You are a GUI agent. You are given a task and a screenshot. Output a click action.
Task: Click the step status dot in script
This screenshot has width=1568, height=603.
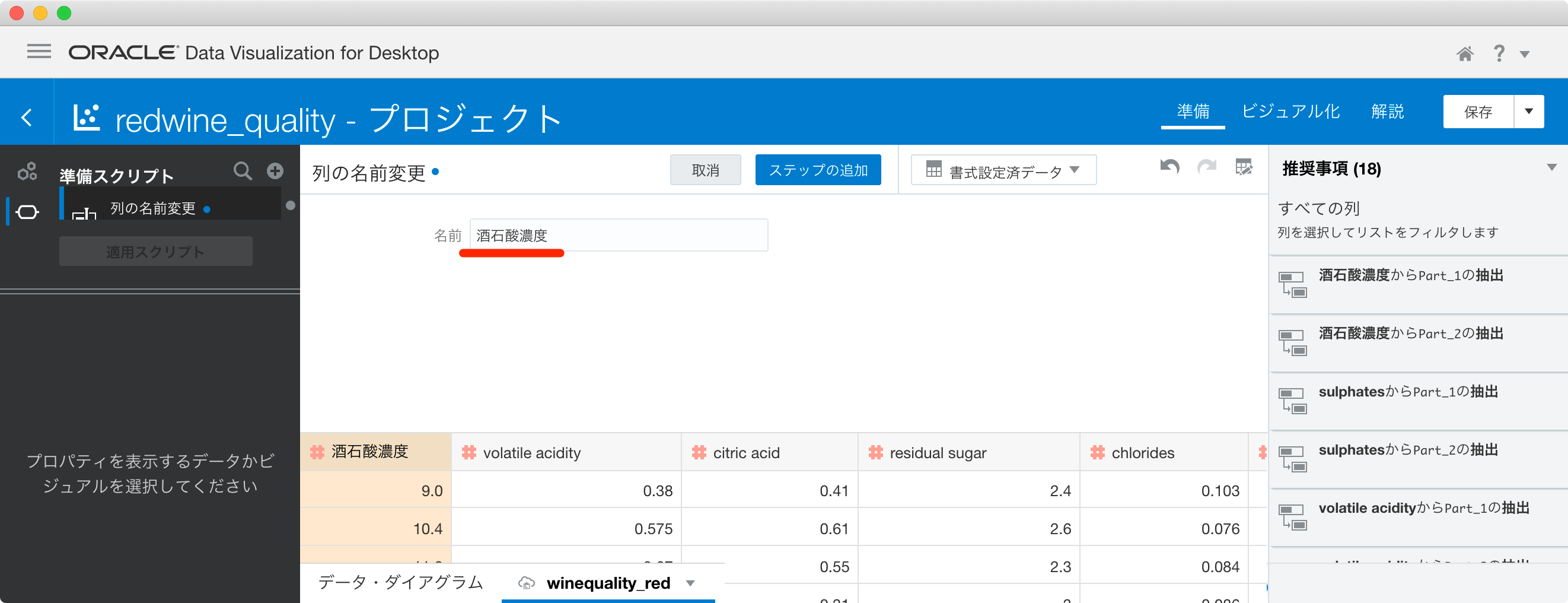point(291,205)
